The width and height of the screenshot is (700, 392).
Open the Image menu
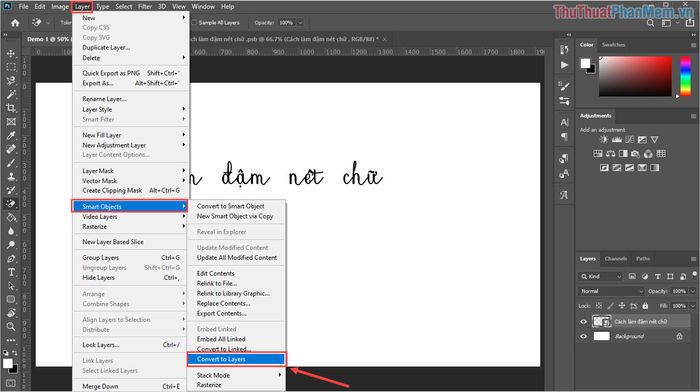tap(60, 6)
